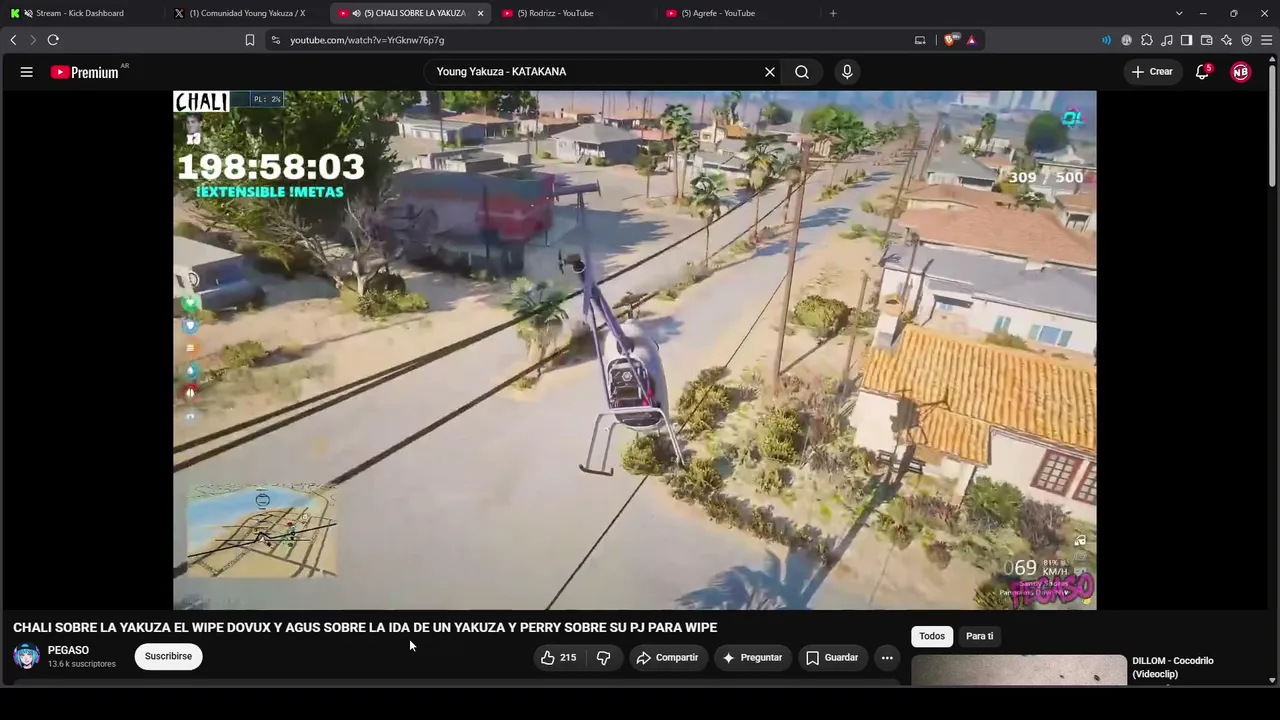Screen dimensions: 1280x720
Task: Open the PEGASO channel name link
Action: (x=68, y=650)
